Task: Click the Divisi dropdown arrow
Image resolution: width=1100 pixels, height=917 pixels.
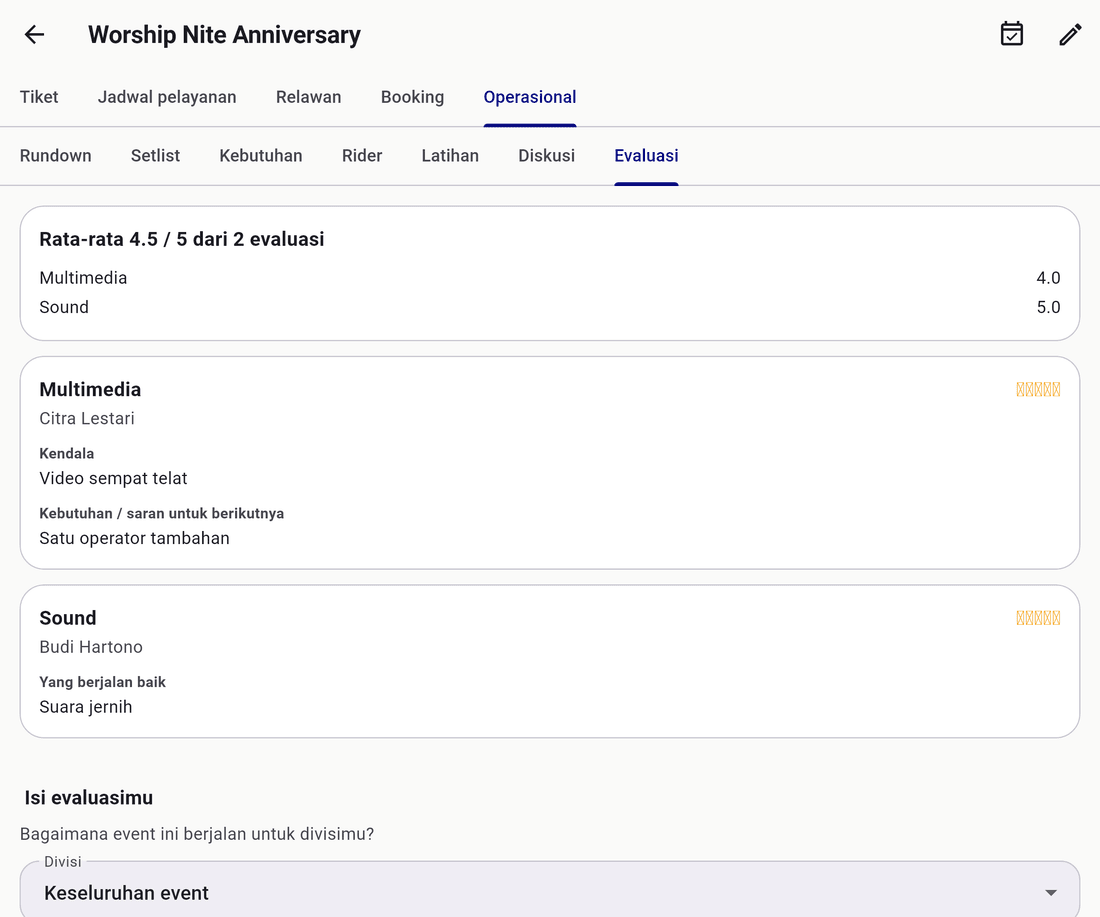Action: [x=1050, y=892]
